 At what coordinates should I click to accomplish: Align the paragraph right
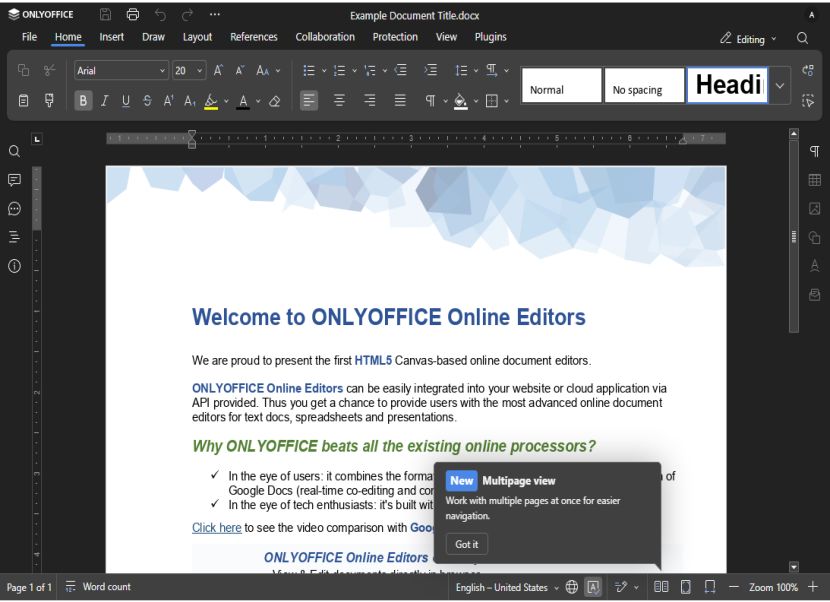click(369, 101)
